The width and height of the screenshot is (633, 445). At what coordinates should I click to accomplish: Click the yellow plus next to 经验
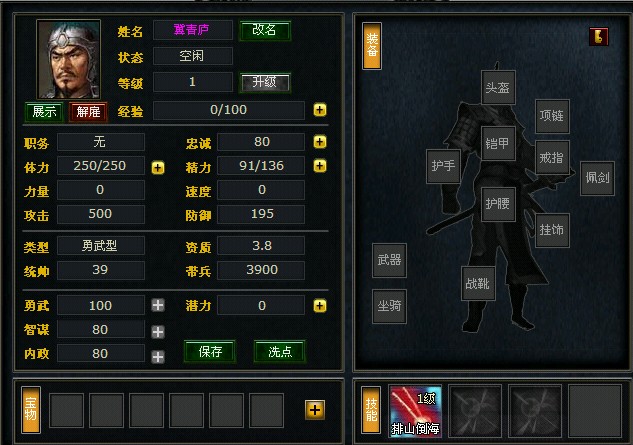(320, 110)
